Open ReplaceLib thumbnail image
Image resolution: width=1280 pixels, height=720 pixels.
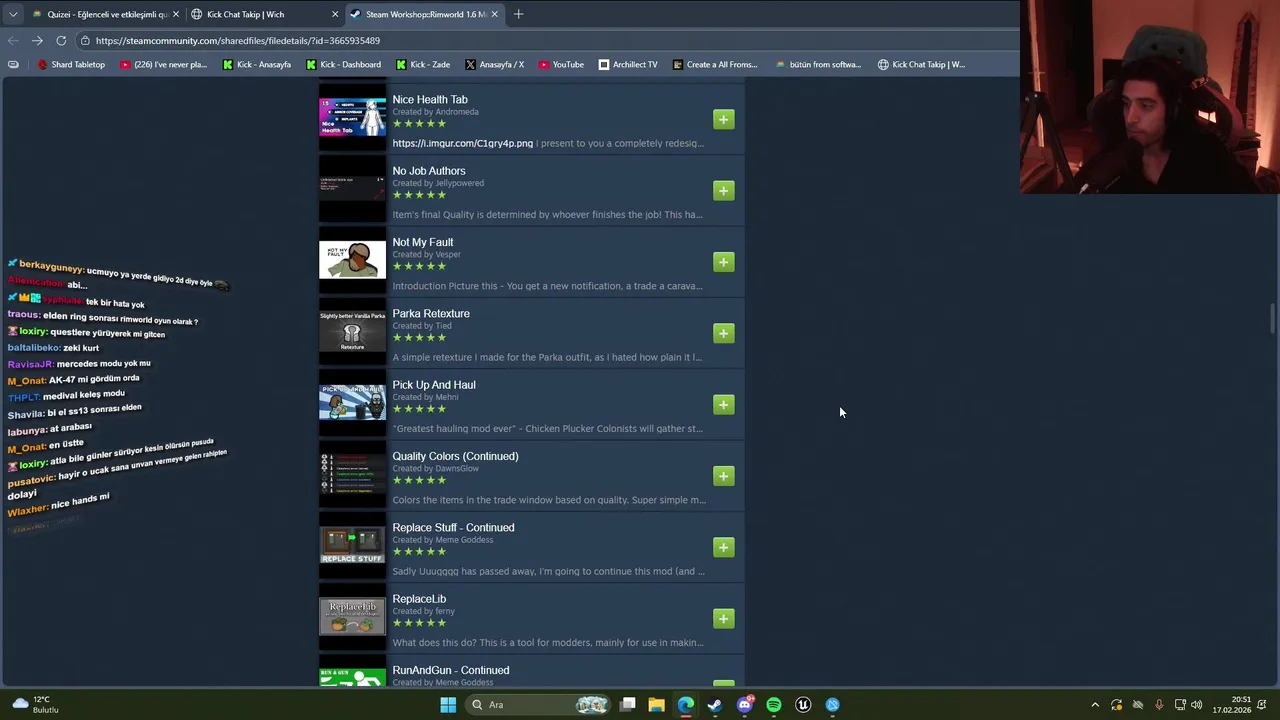352,617
